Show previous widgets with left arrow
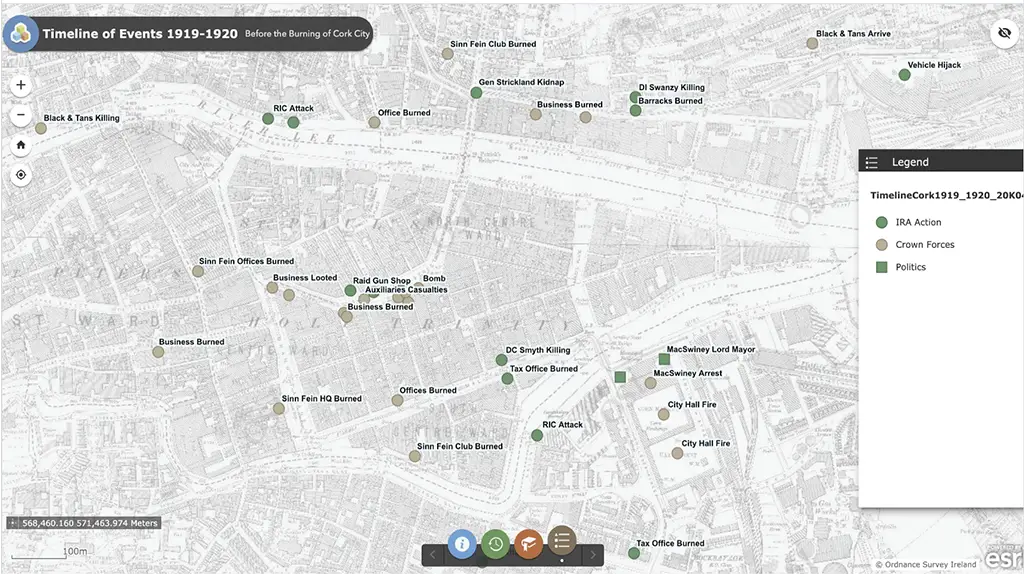Viewport: 1024px width, 575px height. (x=433, y=555)
